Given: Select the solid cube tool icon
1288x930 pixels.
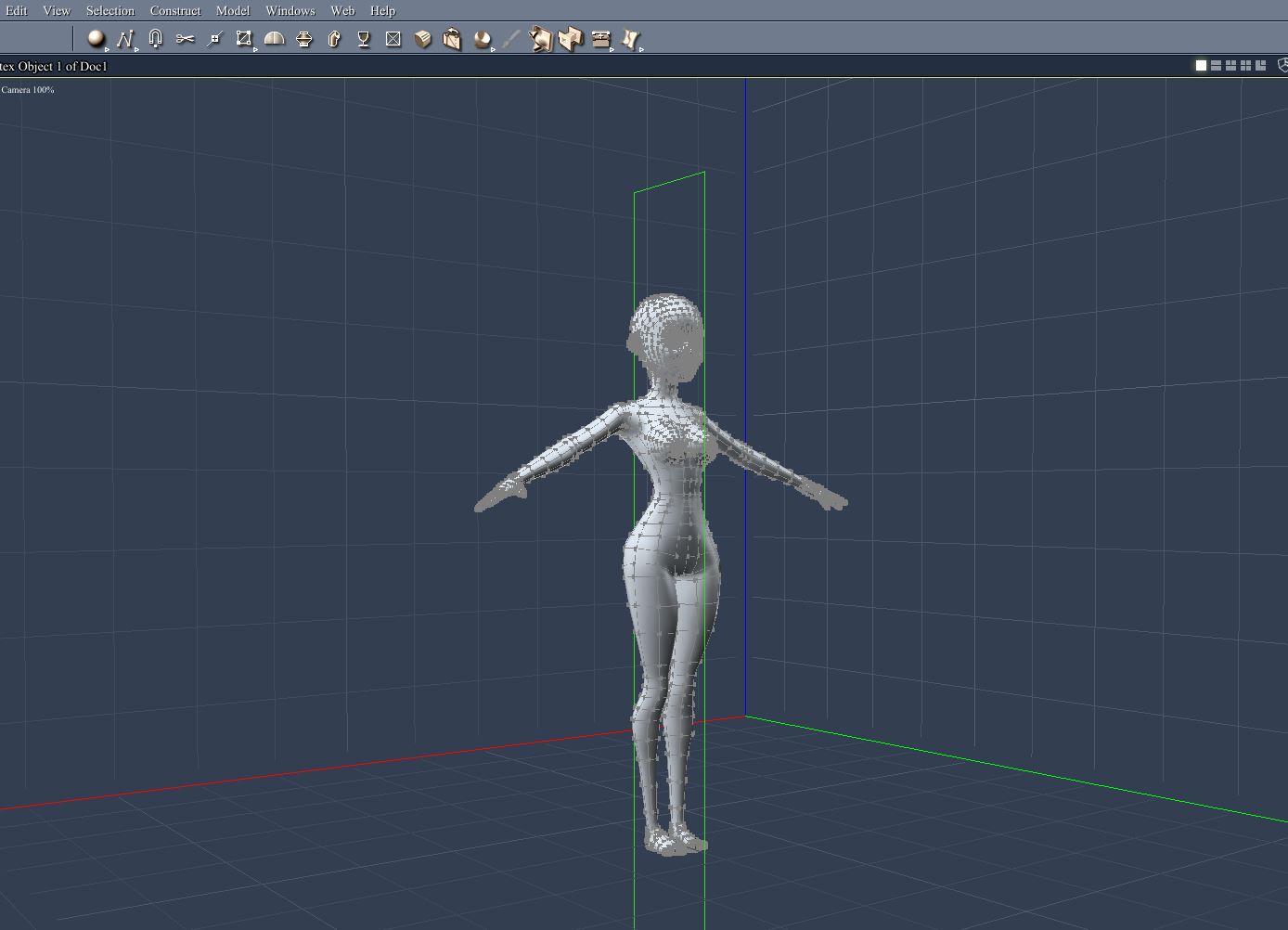Looking at the screenshot, I should pos(422,39).
